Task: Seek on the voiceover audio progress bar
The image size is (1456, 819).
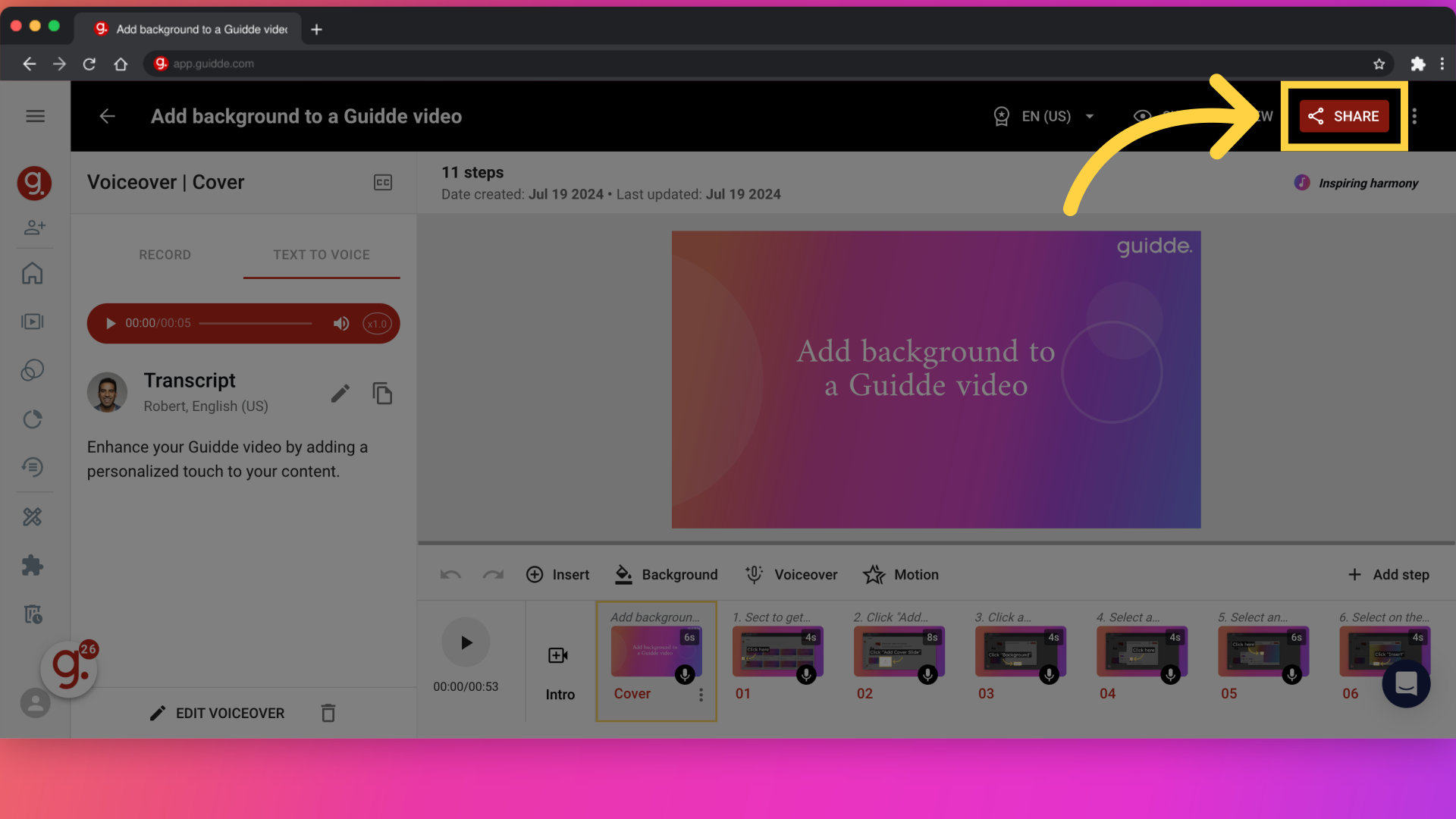Action: point(256,324)
